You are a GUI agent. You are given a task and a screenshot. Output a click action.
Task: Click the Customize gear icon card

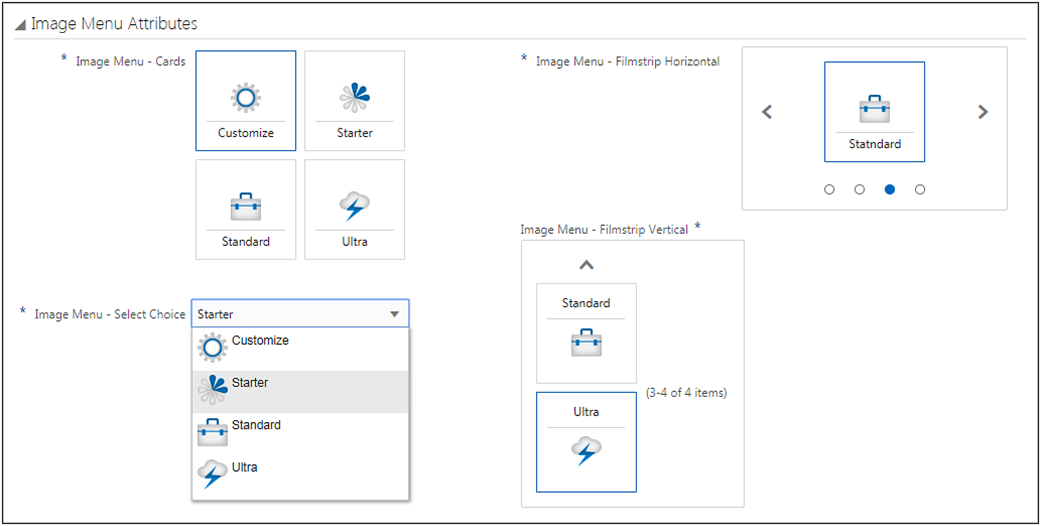tap(245, 100)
